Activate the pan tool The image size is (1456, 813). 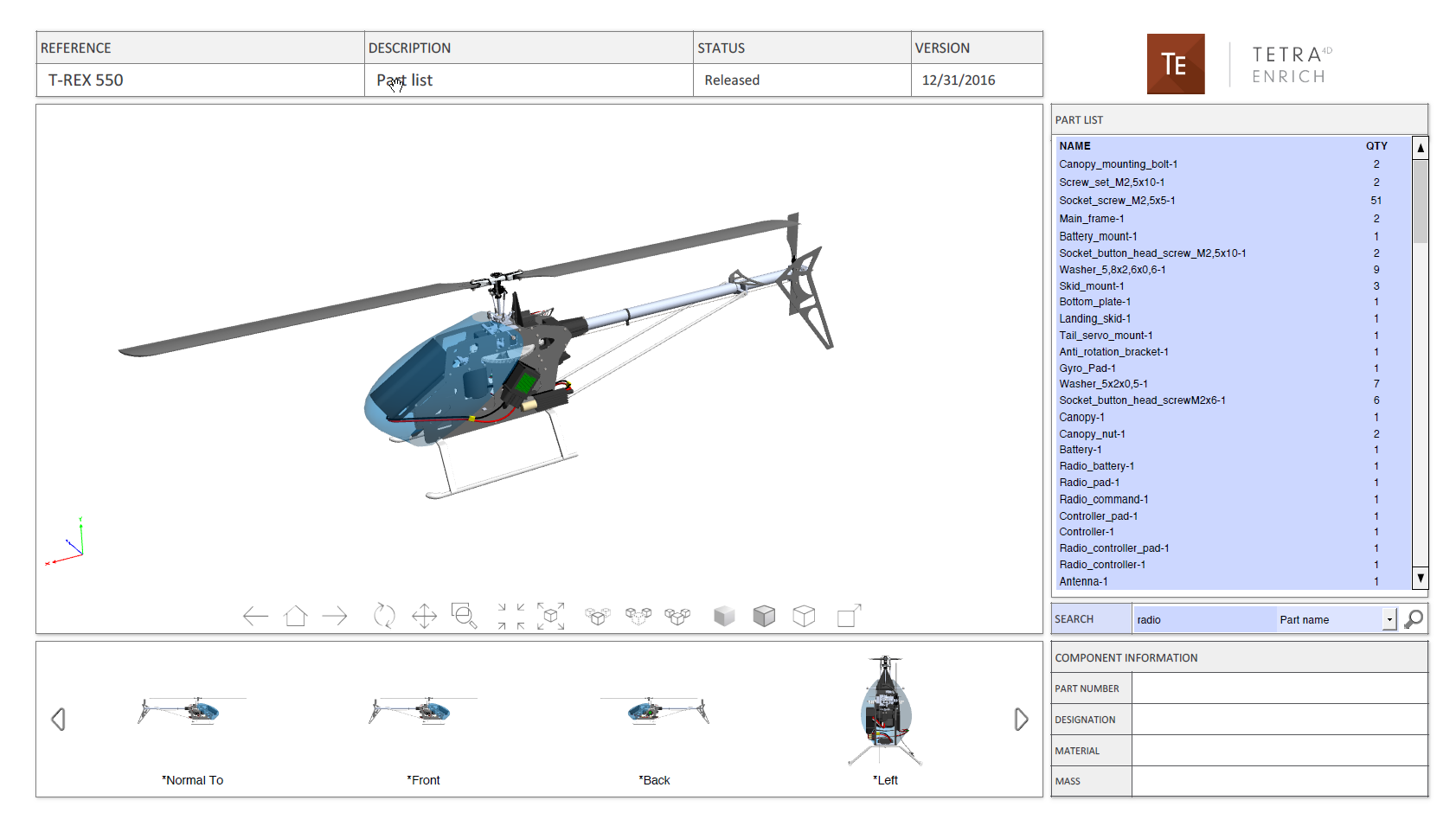(424, 616)
